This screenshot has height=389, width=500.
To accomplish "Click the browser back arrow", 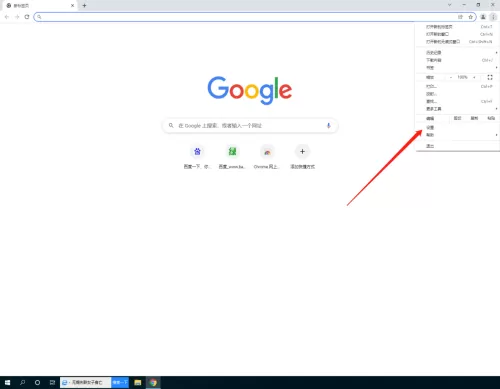I will (x=7, y=17).
